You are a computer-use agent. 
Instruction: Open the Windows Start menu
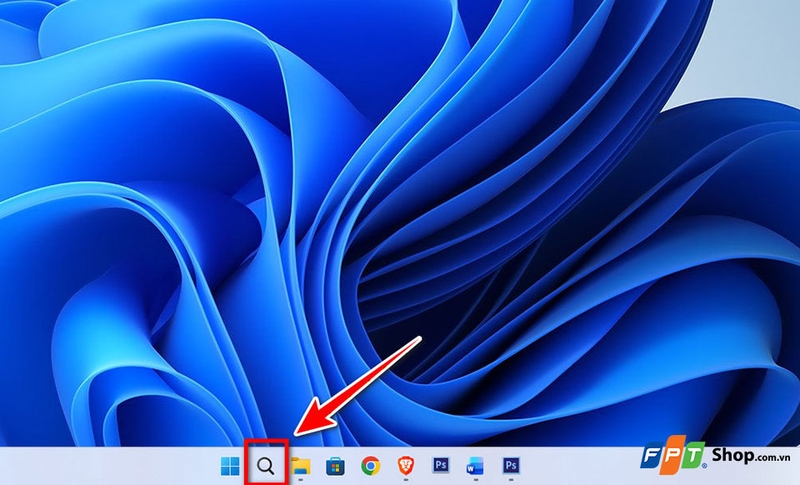click(230, 466)
